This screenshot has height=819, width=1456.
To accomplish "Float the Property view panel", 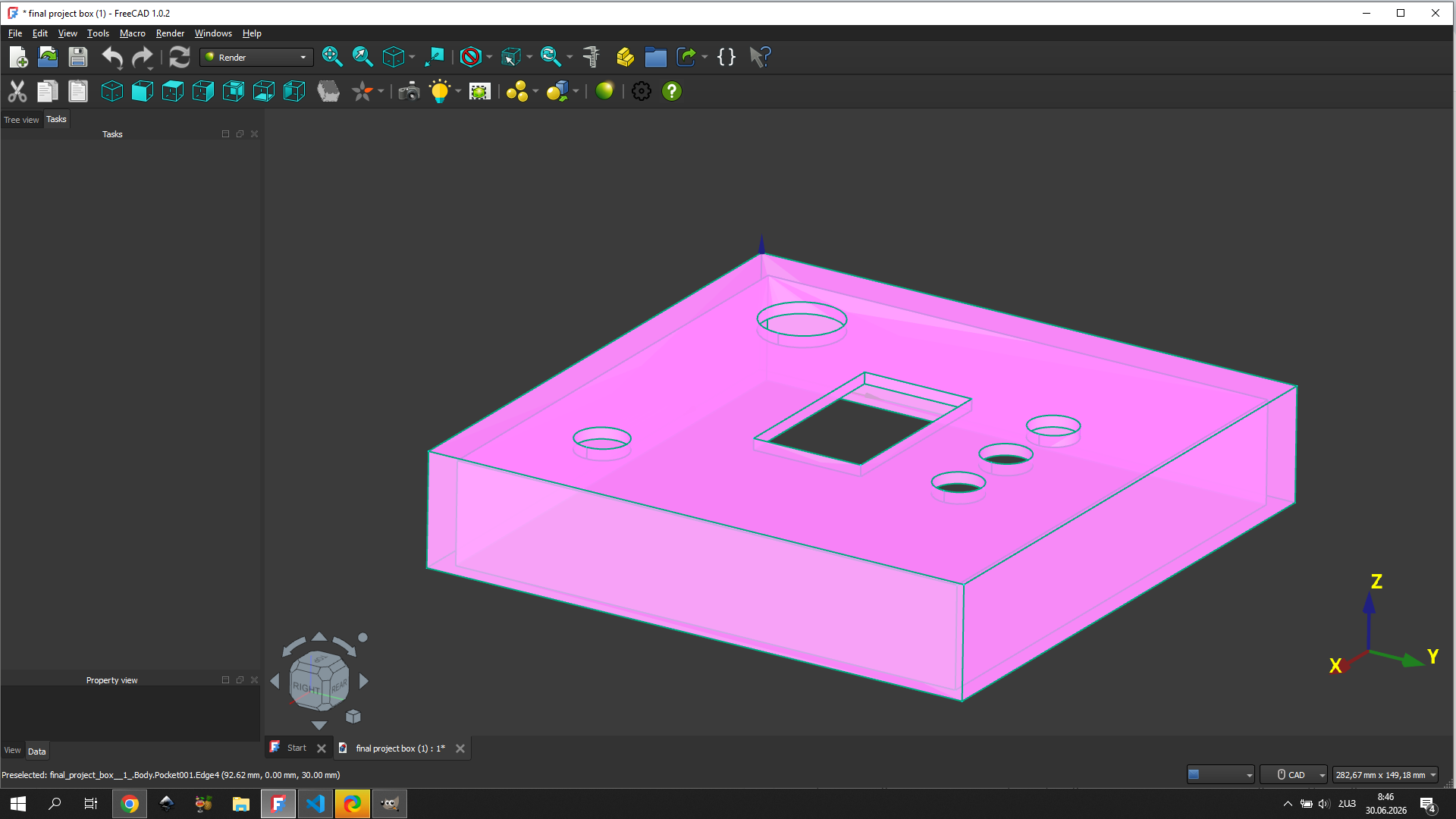I will tap(240, 680).
